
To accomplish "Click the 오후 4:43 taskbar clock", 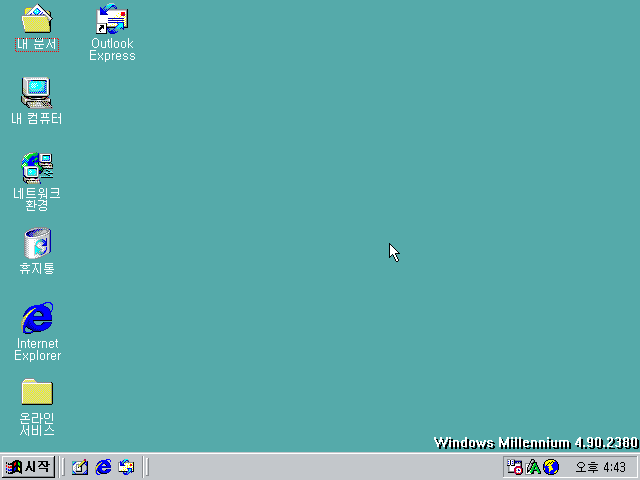I will coord(600,467).
